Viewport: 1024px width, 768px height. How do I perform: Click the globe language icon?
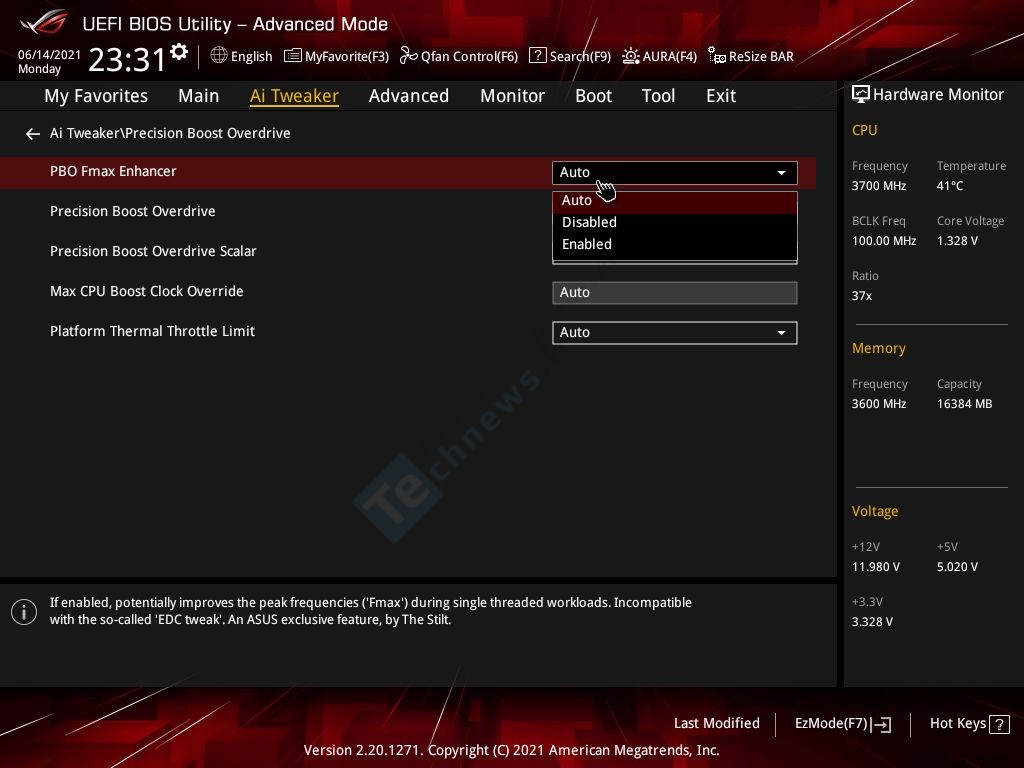pos(219,56)
